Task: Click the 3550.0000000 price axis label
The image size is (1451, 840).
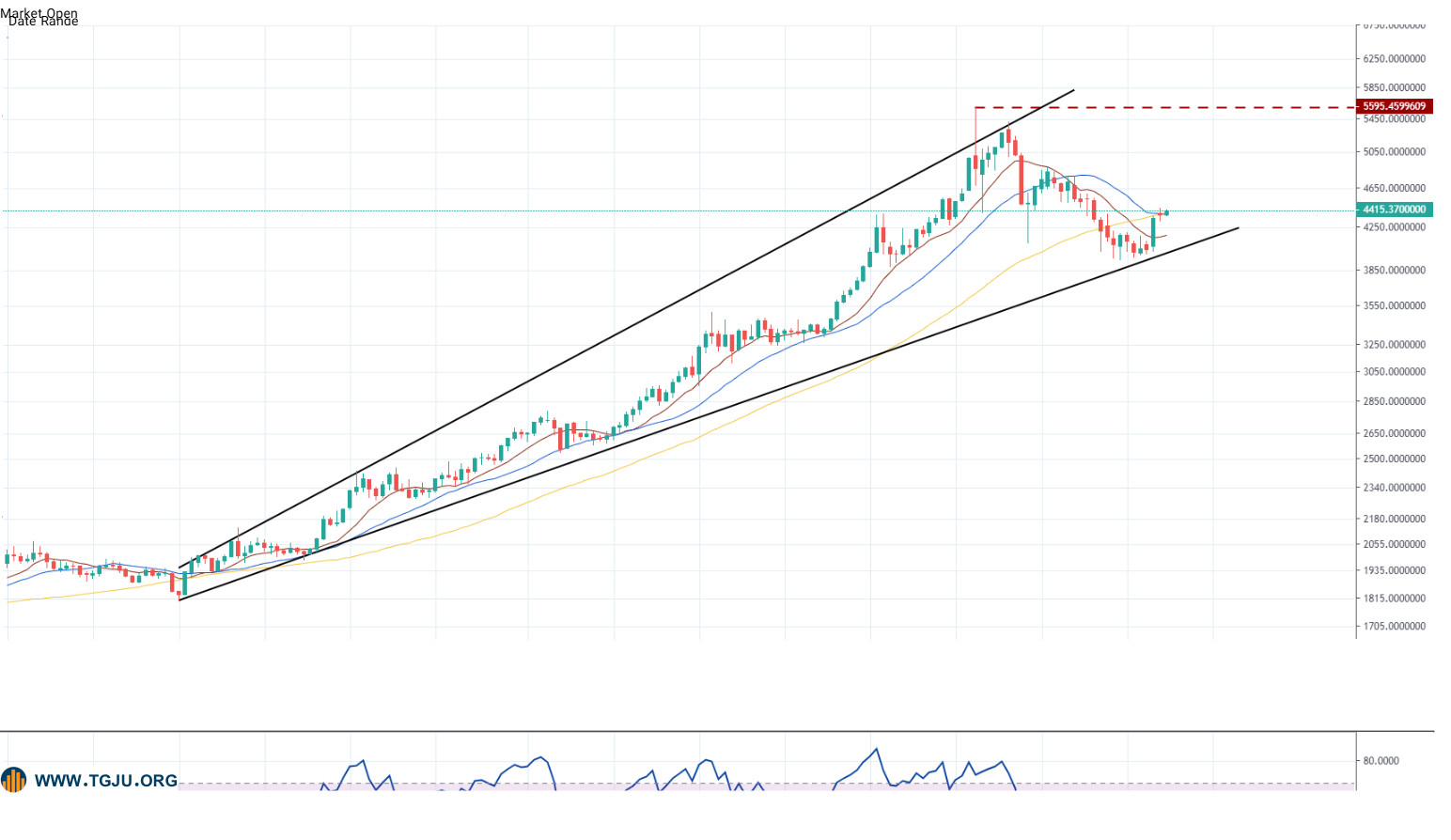Action: tap(1395, 305)
